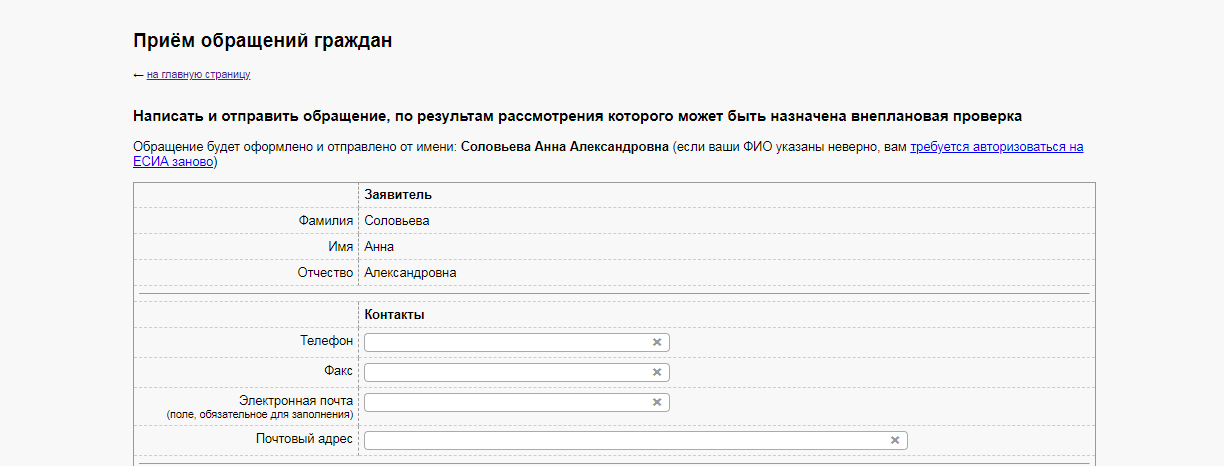Click the patronymic value 'Александровна'

[x=410, y=273]
